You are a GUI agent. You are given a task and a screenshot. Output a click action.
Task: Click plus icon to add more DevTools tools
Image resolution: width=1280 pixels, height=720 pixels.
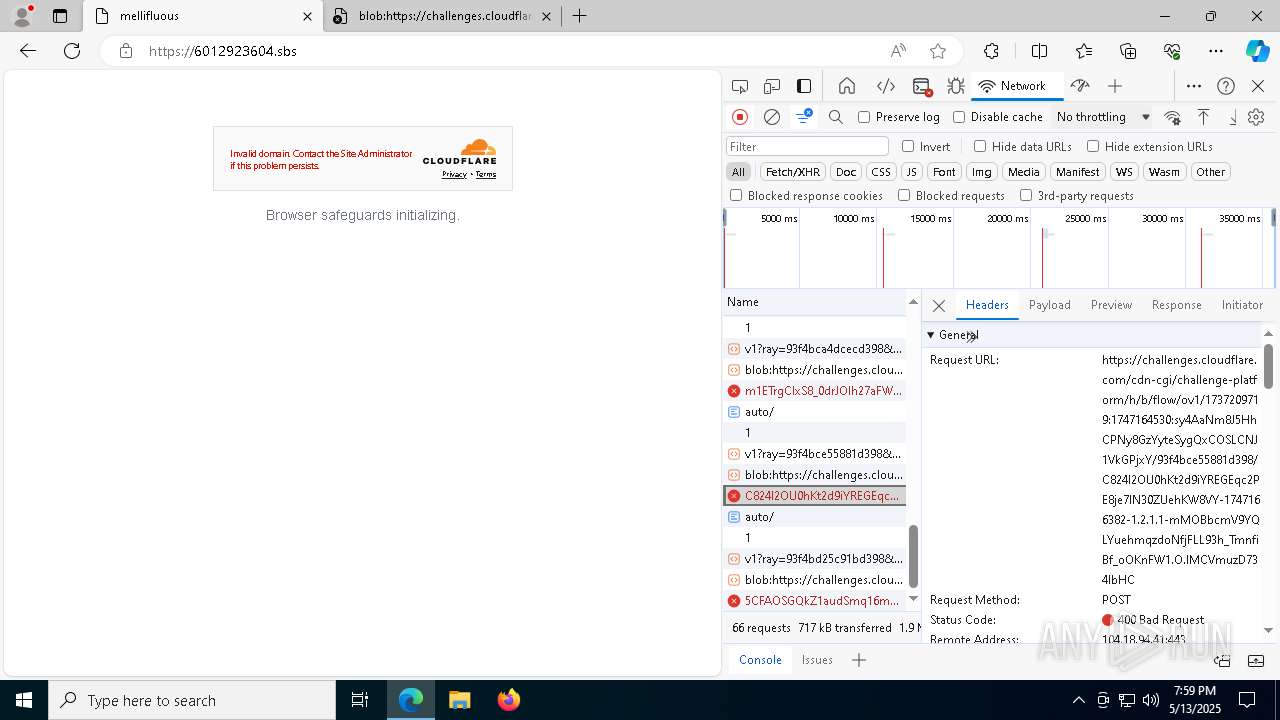(1115, 86)
